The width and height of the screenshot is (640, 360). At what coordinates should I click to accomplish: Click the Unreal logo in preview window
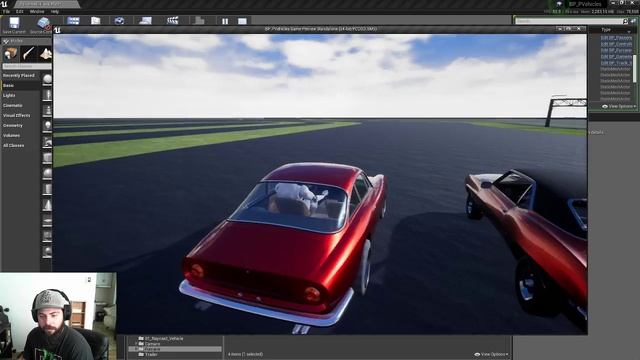point(58,30)
